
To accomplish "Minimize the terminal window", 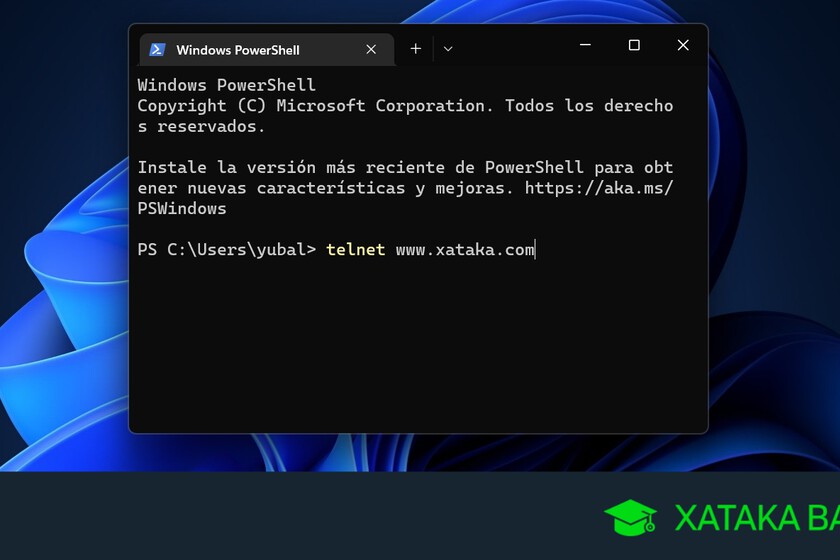I will [586, 45].
